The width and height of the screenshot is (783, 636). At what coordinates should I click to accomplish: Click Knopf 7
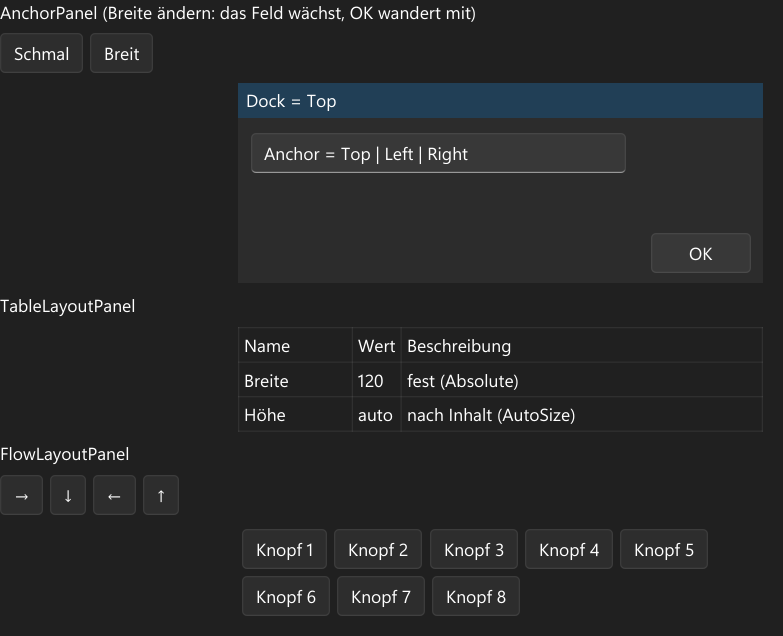381,596
